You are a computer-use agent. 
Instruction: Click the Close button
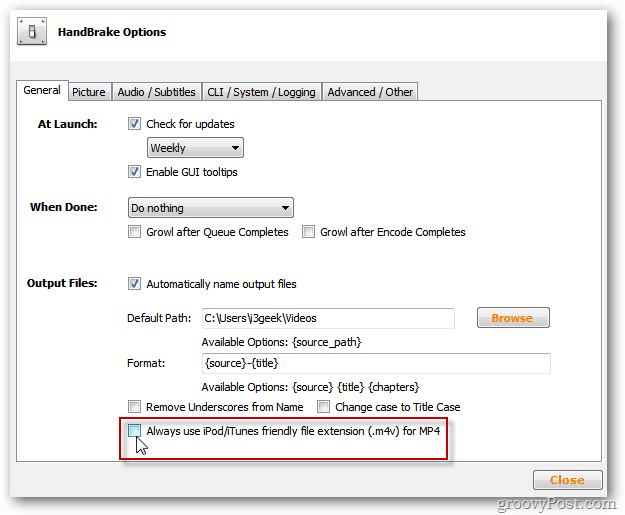click(x=568, y=480)
